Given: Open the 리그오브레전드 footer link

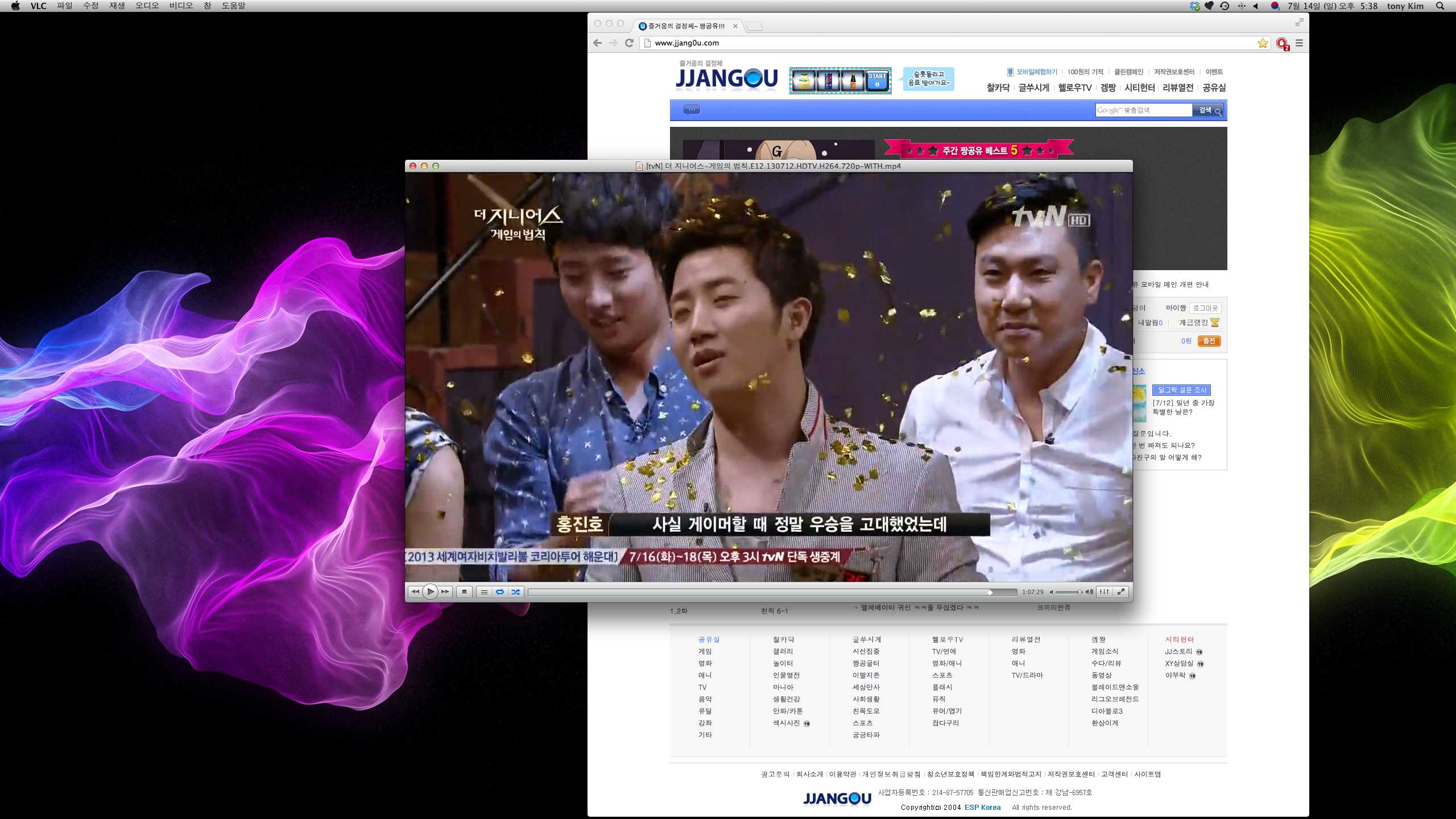Looking at the screenshot, I should tap(1115, 699).
